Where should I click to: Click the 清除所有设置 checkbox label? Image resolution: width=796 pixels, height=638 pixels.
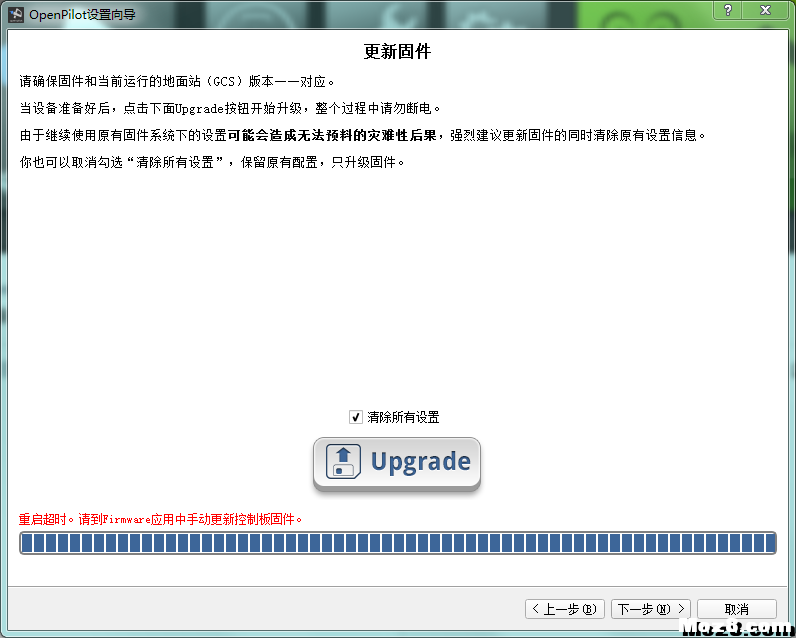[403, 417]
